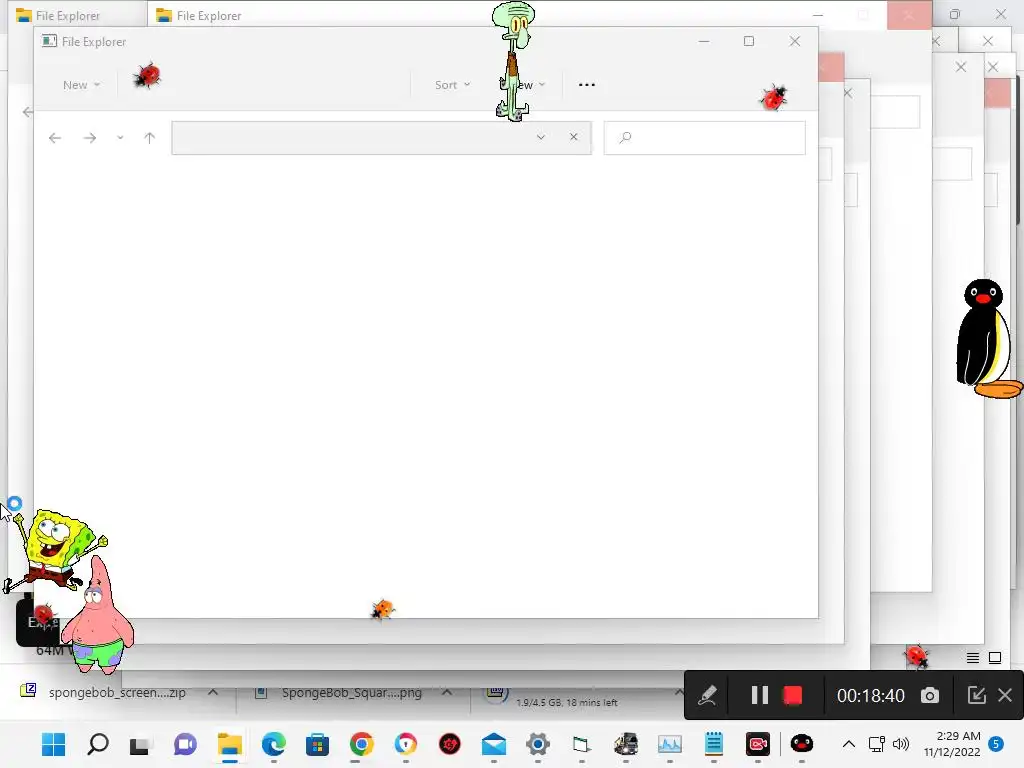Open the Chat app on taskbar
The image size is (1024, 768).
185,744
